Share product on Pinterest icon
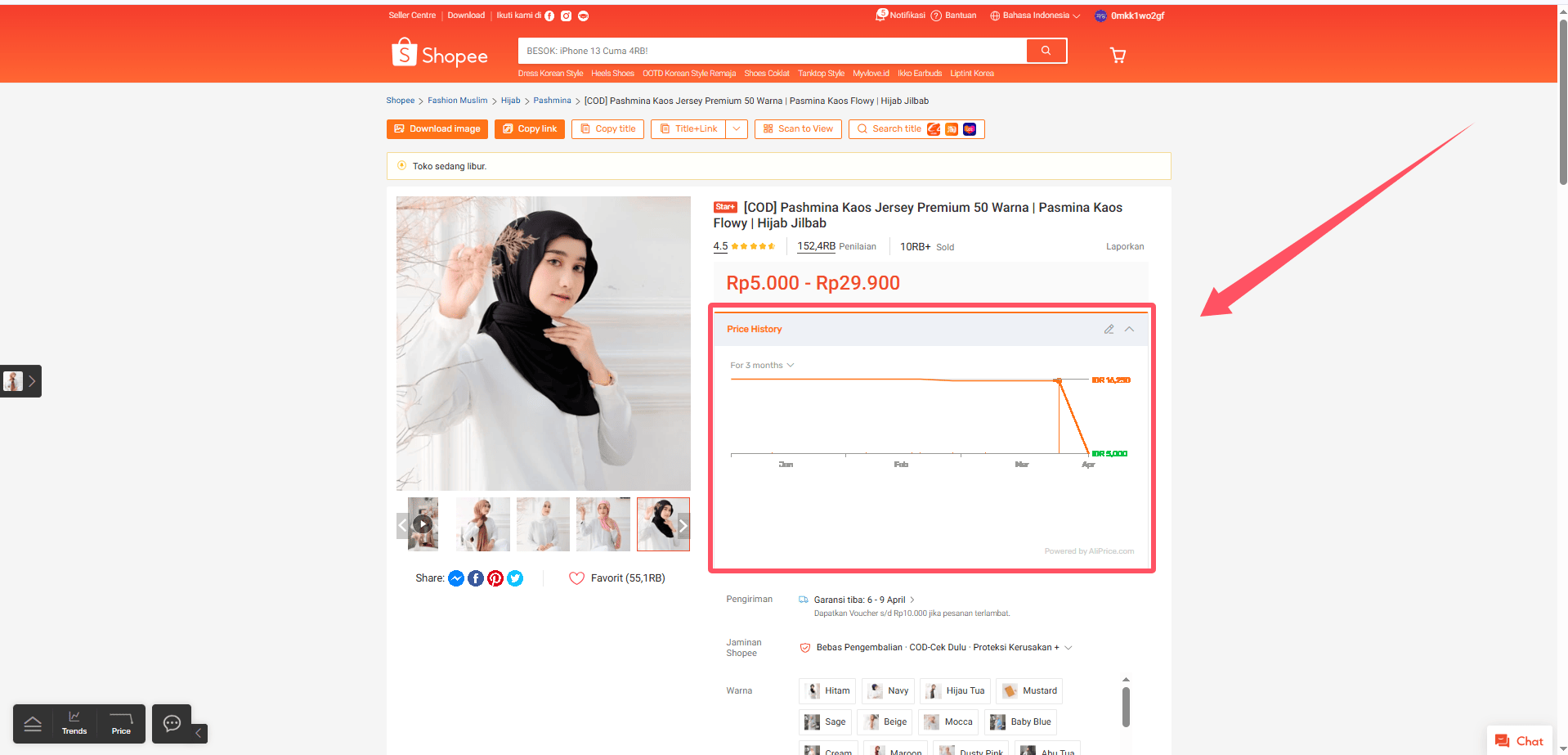Screen dimensions: 1568x755 495,578
